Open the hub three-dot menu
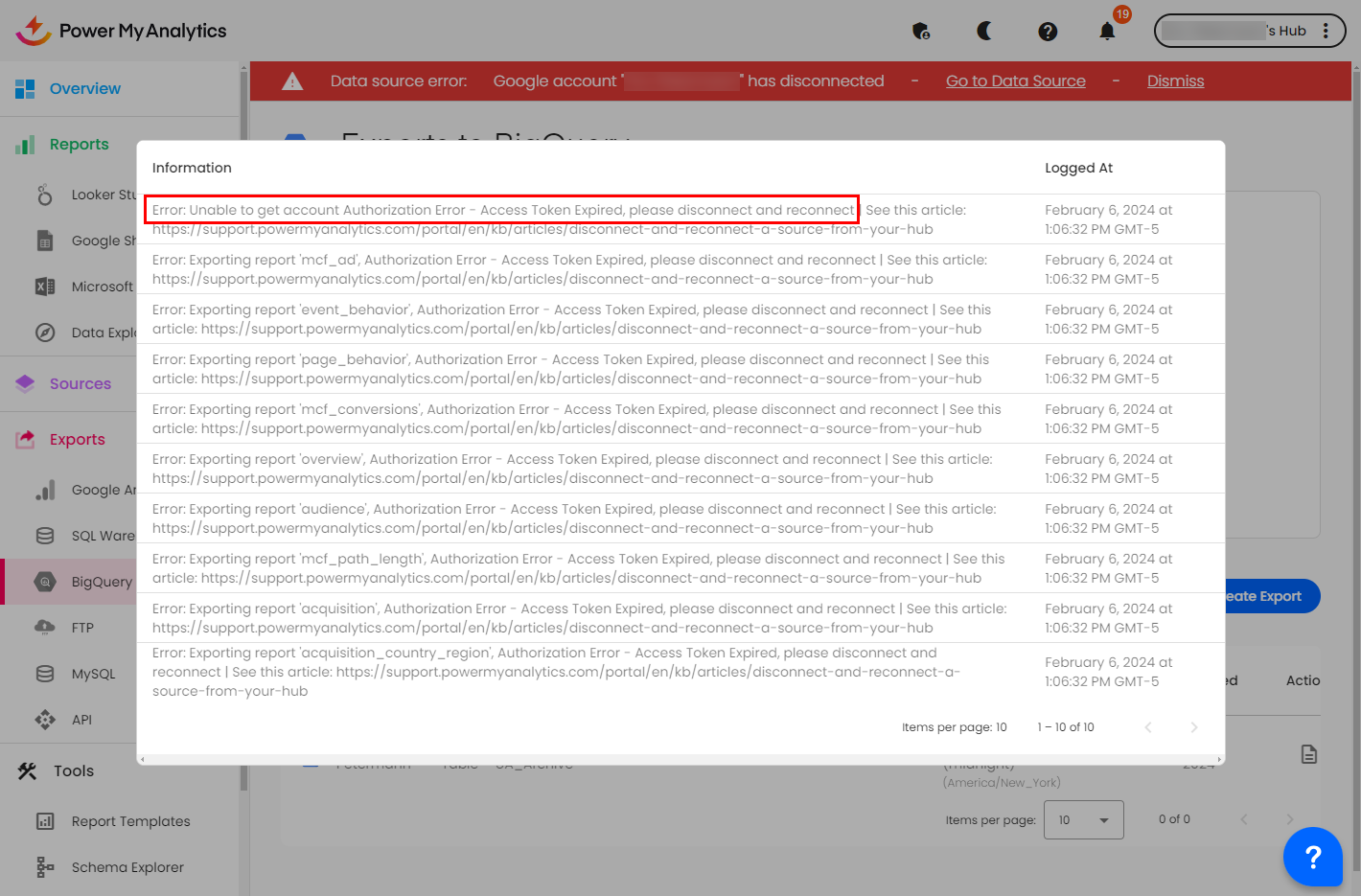Viewport: 1361px width, 896px height. [x=1326, y=31]
